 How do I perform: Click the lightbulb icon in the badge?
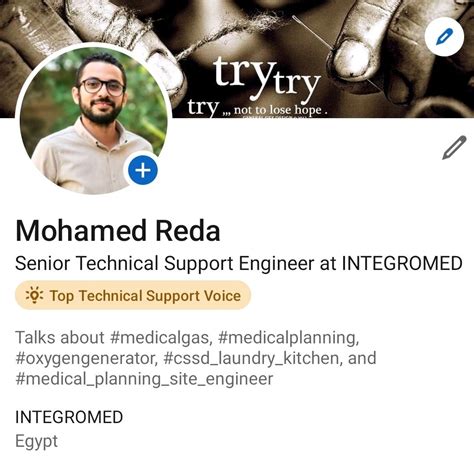click(x=34, y=295)
